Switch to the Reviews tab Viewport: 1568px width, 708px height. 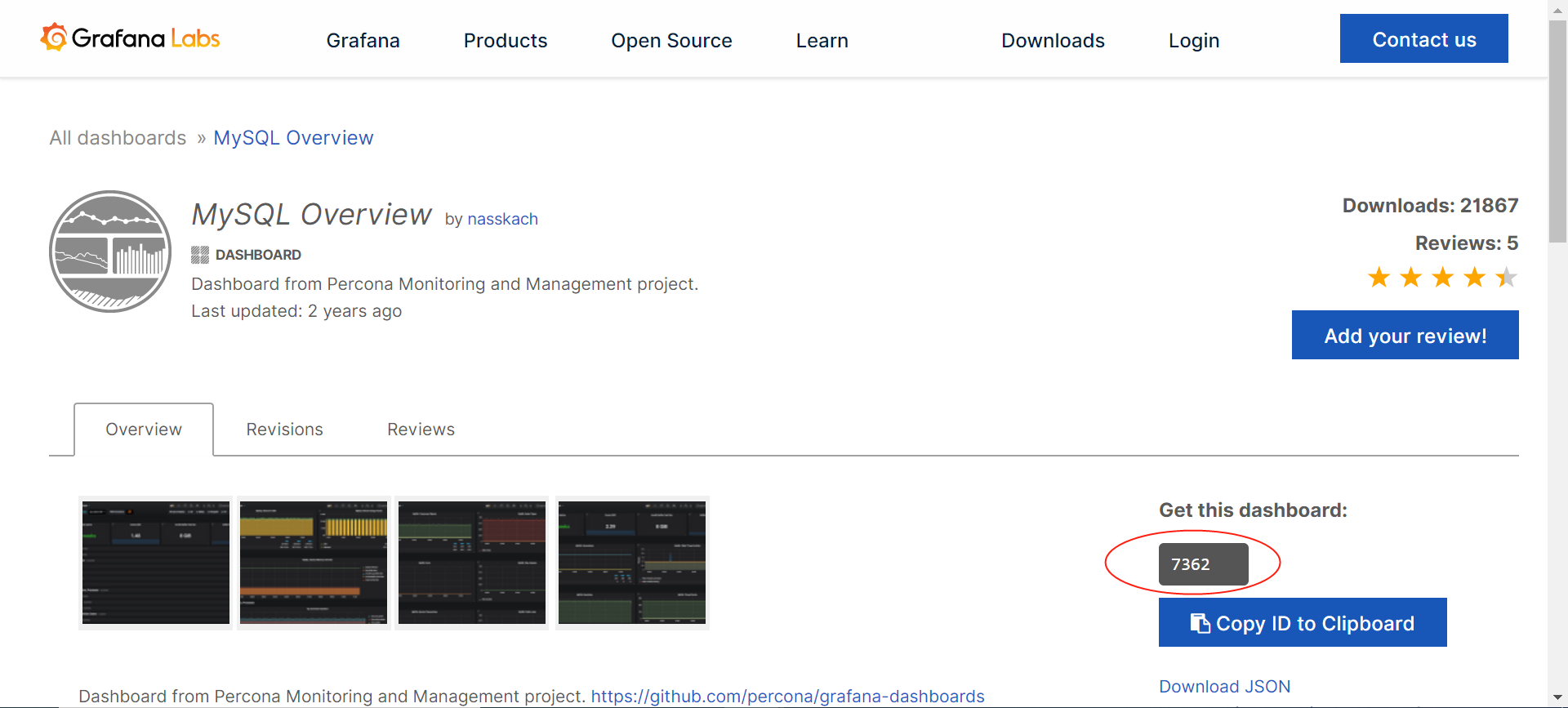pos(421,429)
